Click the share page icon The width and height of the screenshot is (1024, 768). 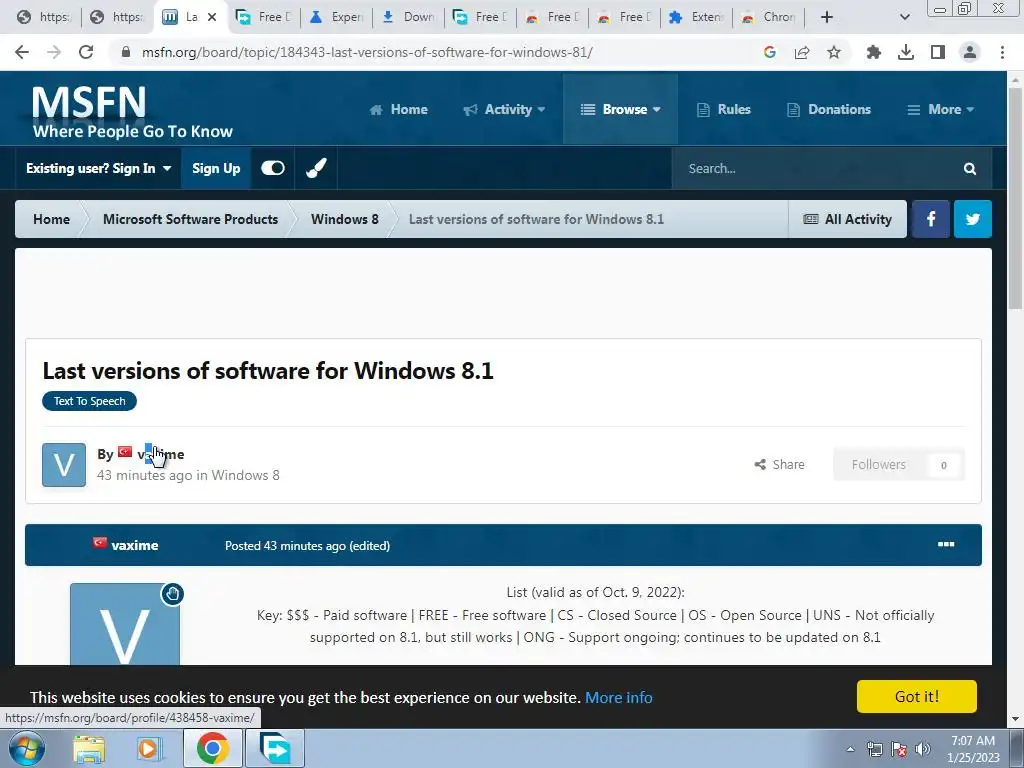802,52
